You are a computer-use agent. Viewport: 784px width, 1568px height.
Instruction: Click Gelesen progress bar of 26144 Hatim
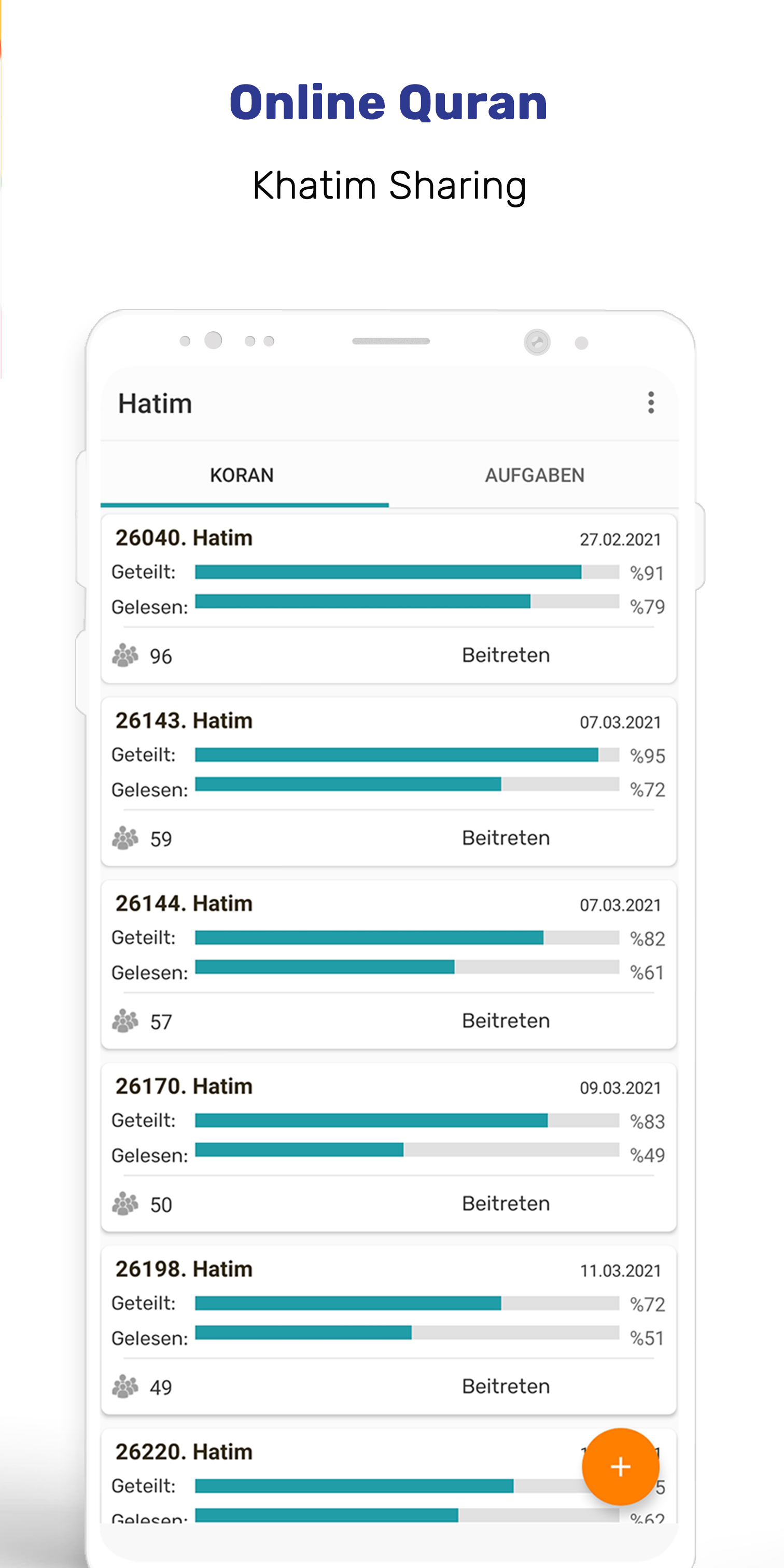pos(407,967)
